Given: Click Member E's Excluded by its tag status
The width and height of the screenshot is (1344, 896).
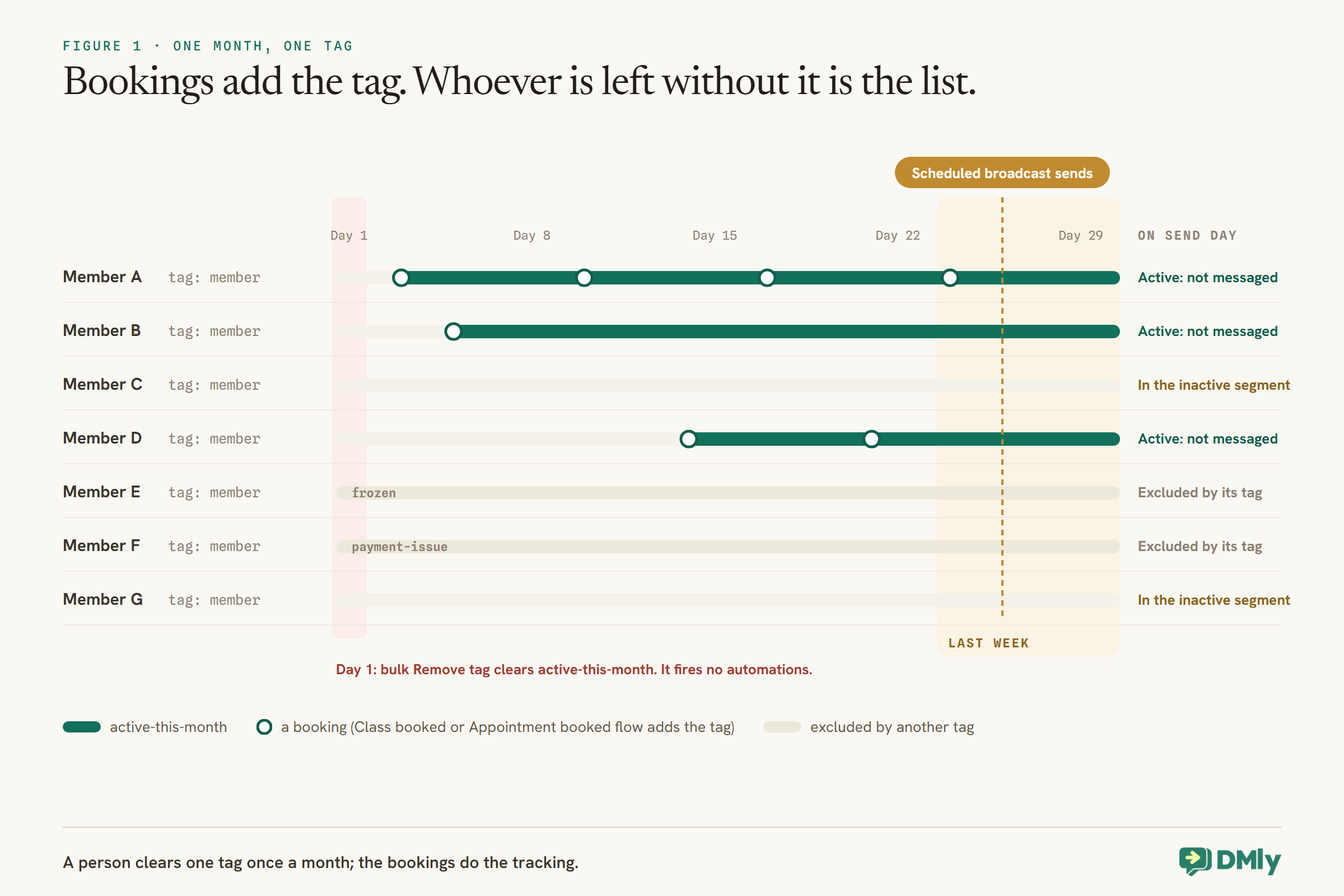Looking at the screenshot, I should click(1200, 493).
